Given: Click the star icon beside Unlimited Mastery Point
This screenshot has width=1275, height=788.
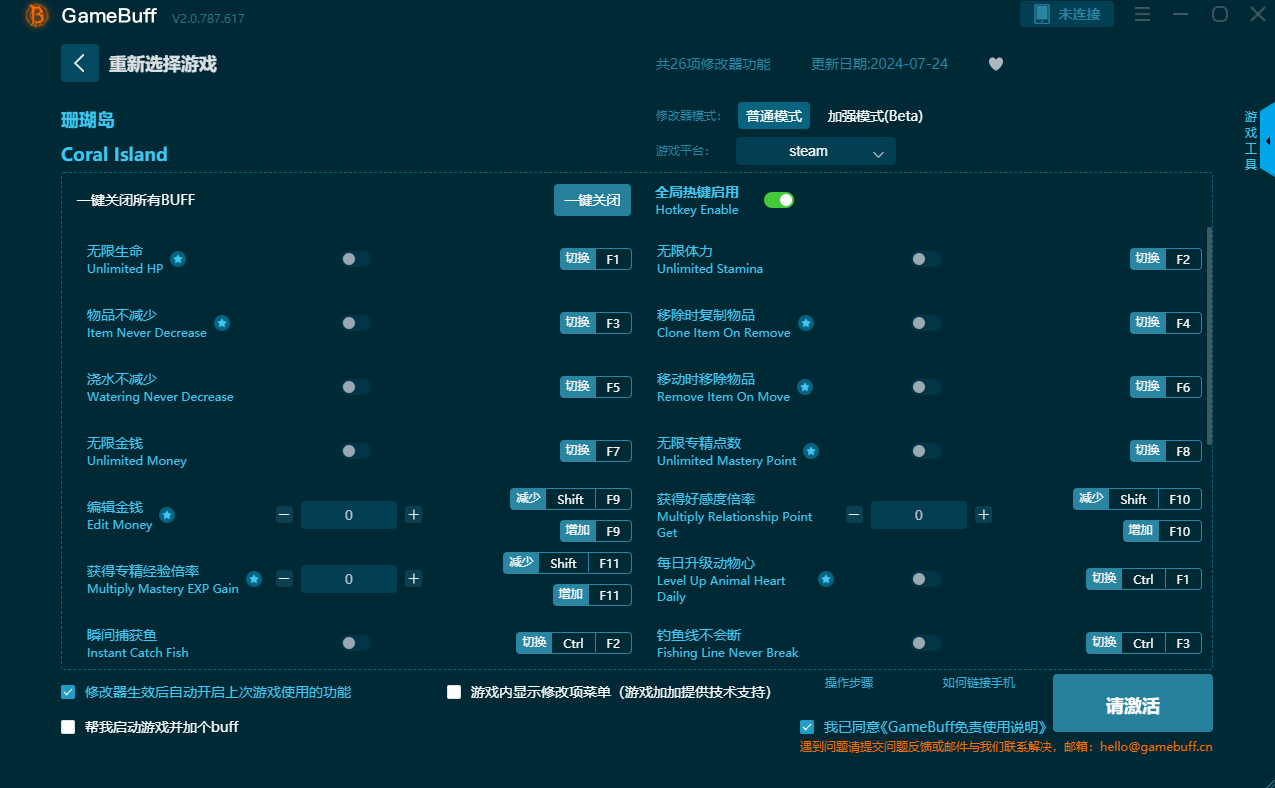Looking at the screenshot, I should 811,451.
